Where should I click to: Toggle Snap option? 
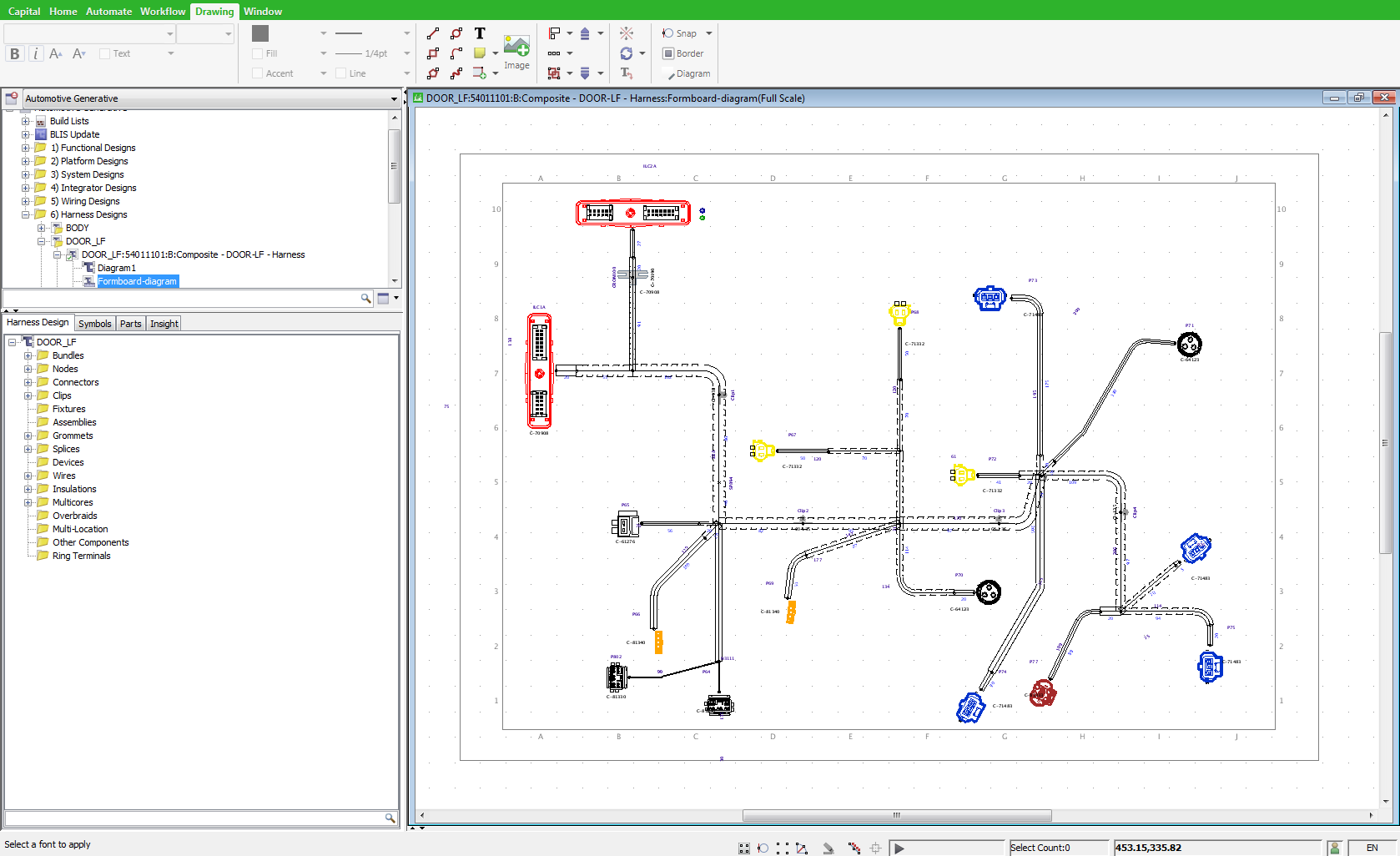(x=680, y=33)
